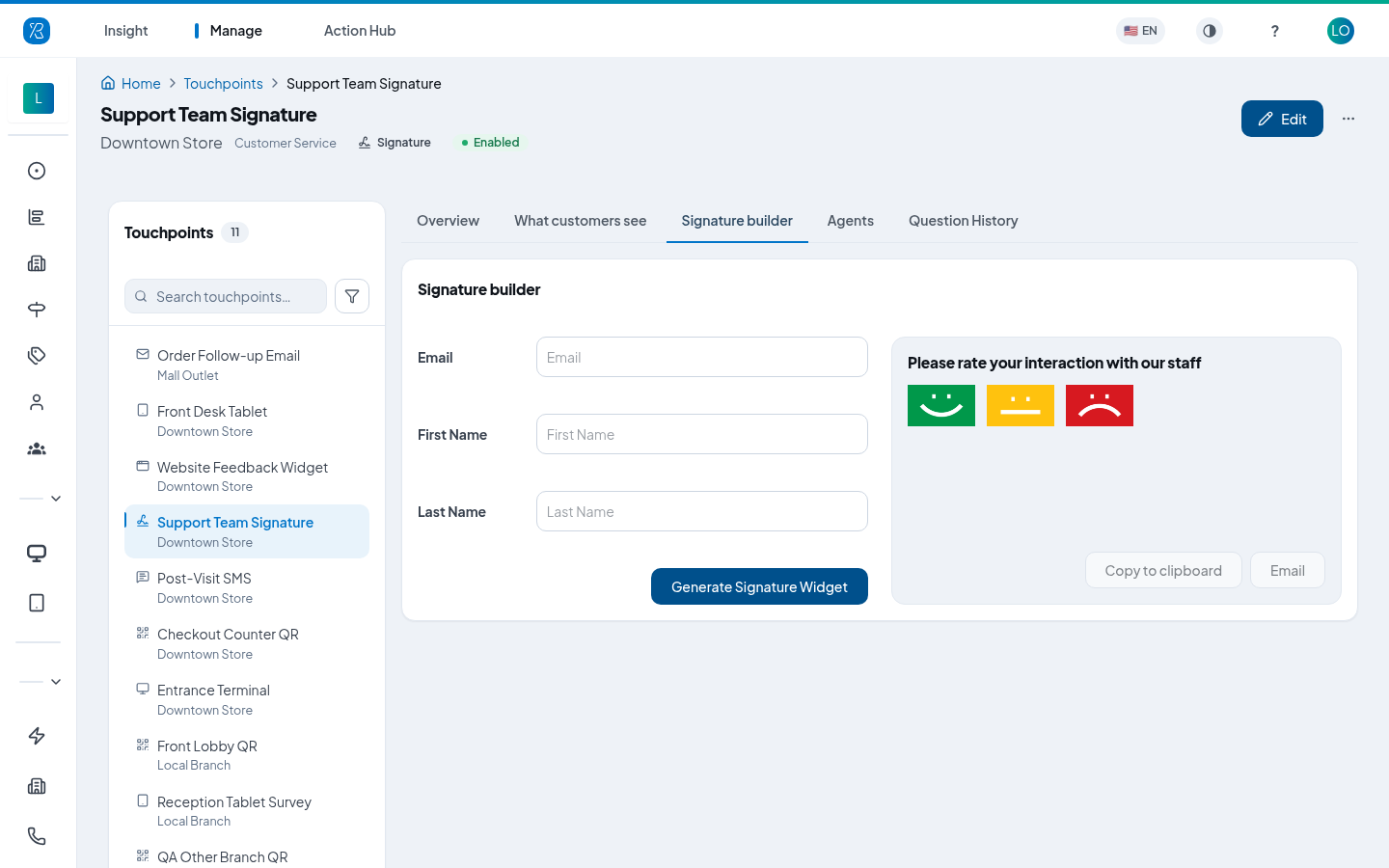Click the app logo icon at top left
Image resolution: width=1389 pixels, height=868 pixels.
click(37, 31)
